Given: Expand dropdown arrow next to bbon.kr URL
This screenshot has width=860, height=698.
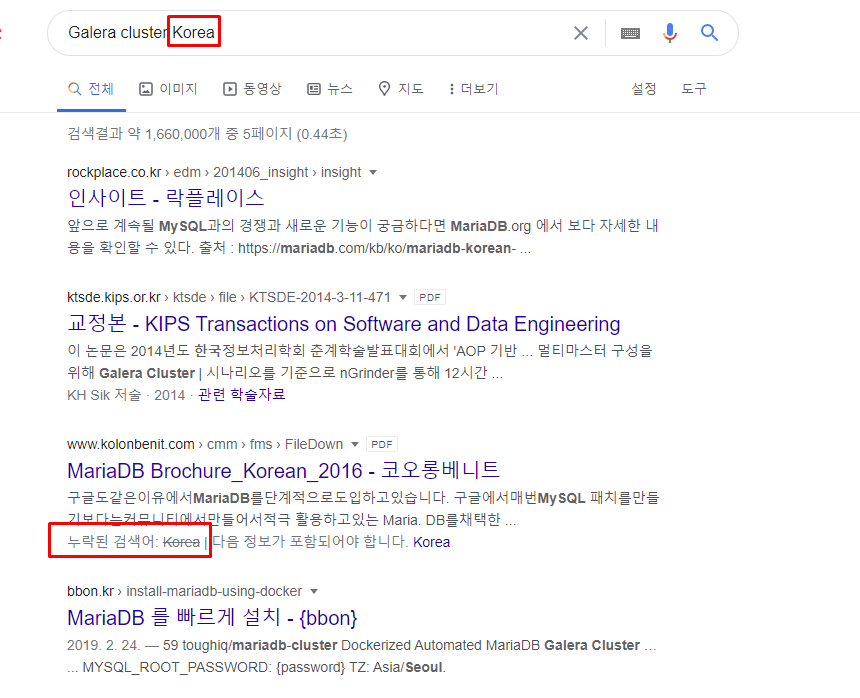Looking at the screenshot, I should (314, 592).
